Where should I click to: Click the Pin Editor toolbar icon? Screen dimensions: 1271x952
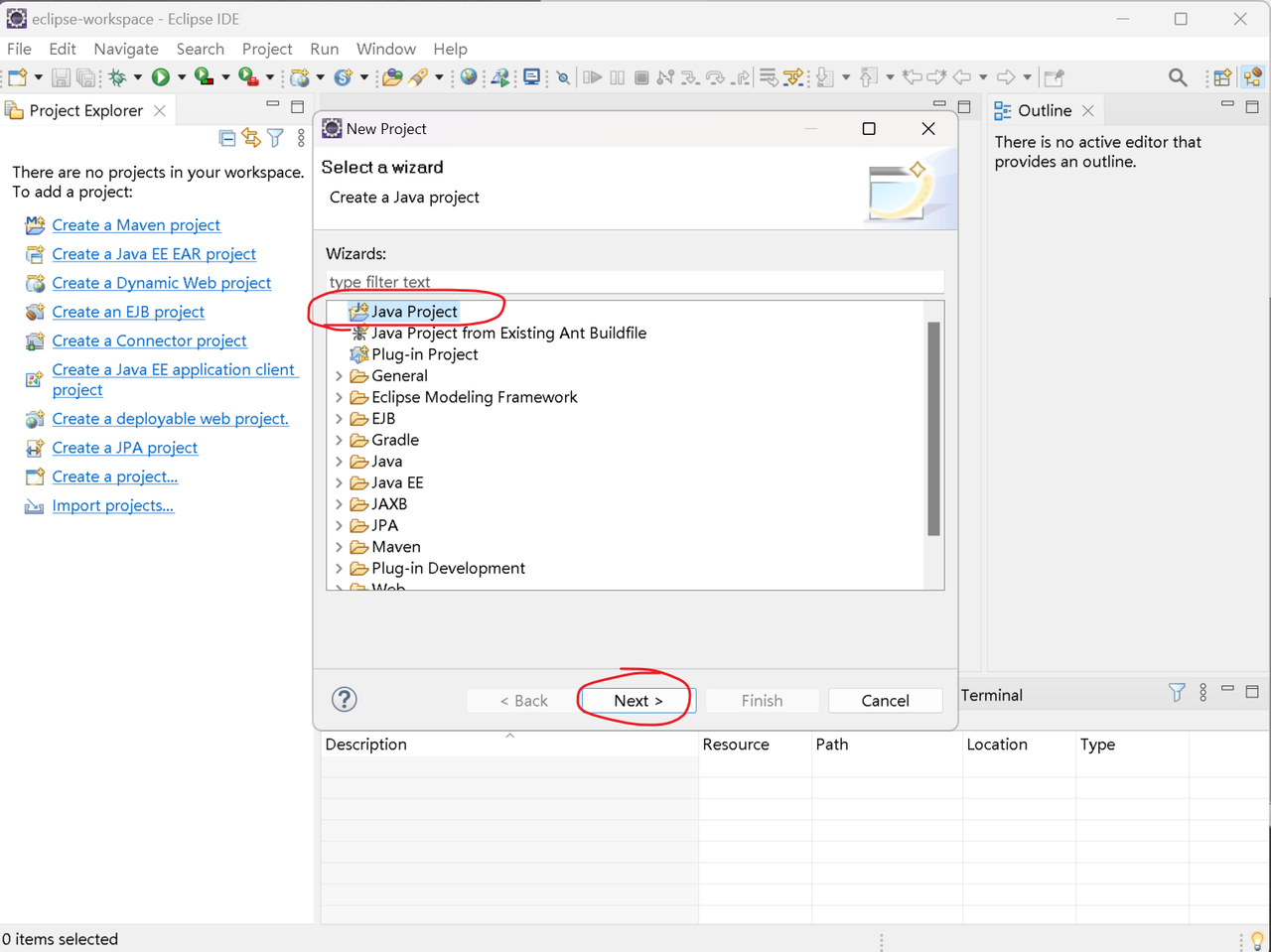click(1055, 77)
